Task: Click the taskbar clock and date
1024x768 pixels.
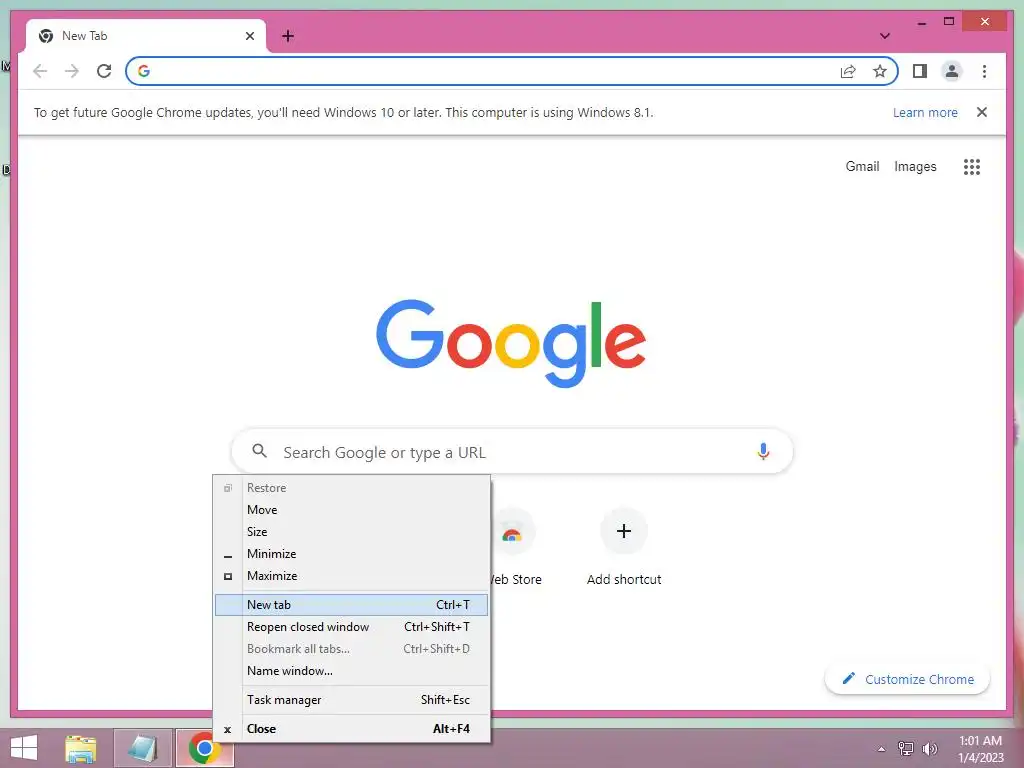Action: 980,749
